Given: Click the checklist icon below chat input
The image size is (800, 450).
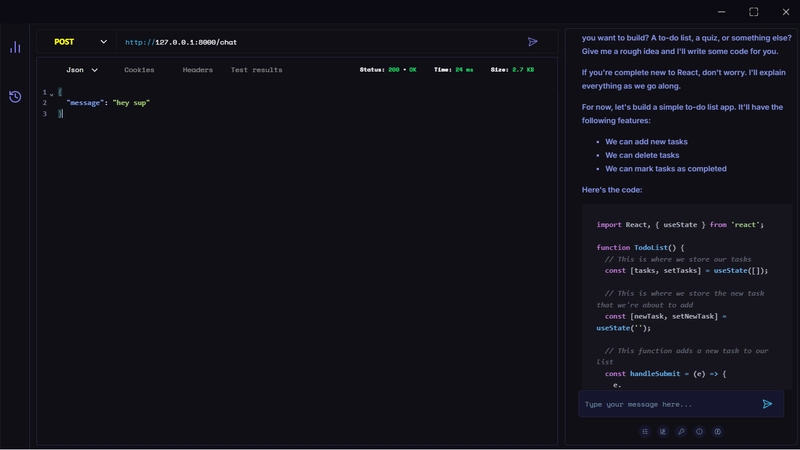Looking at the screenshot, I should click(x=663, y=432).
